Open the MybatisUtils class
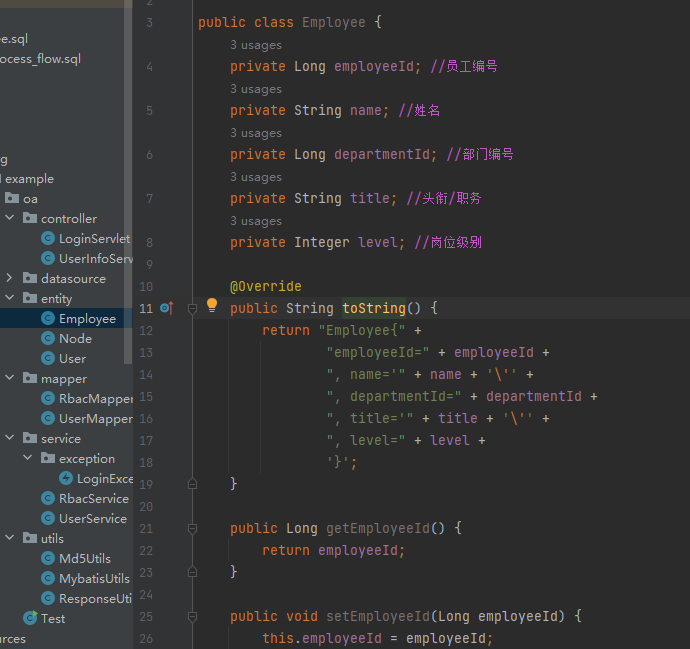The width and height of the screenshot is (690, 649). pos(94,578)
